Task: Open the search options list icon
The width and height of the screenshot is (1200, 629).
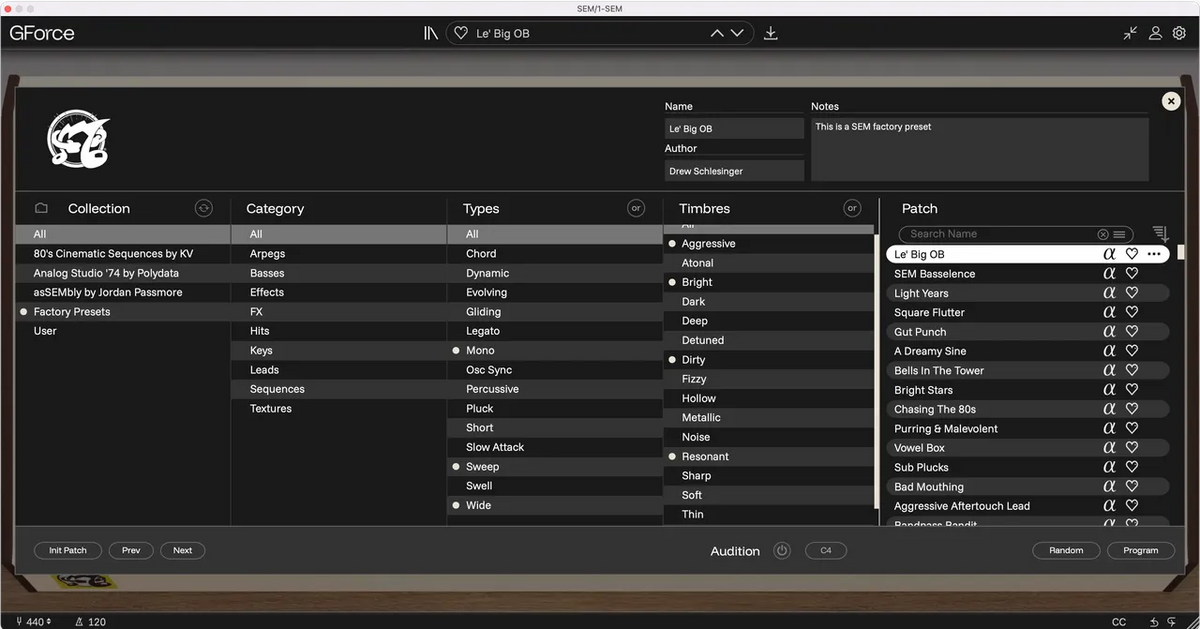Action: (x=1120, y=234)
